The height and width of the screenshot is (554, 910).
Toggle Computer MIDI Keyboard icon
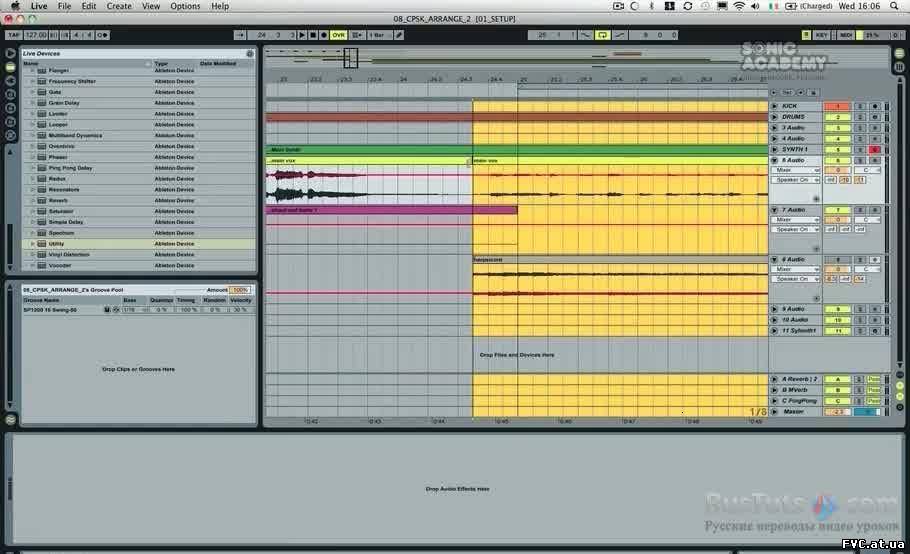806,35
